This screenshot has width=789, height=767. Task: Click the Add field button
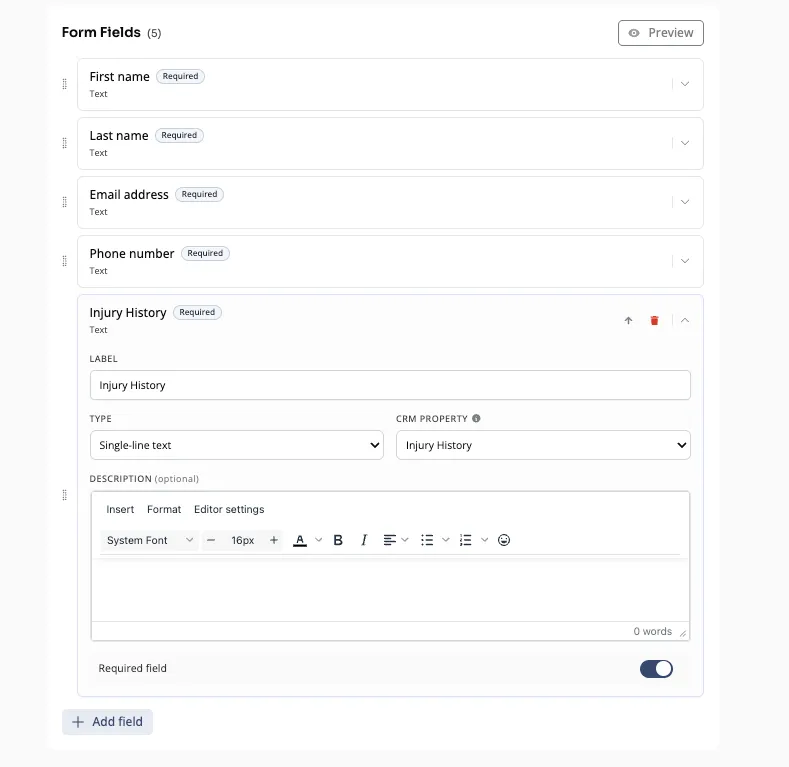pyautogui.click(x=107, y=722)
